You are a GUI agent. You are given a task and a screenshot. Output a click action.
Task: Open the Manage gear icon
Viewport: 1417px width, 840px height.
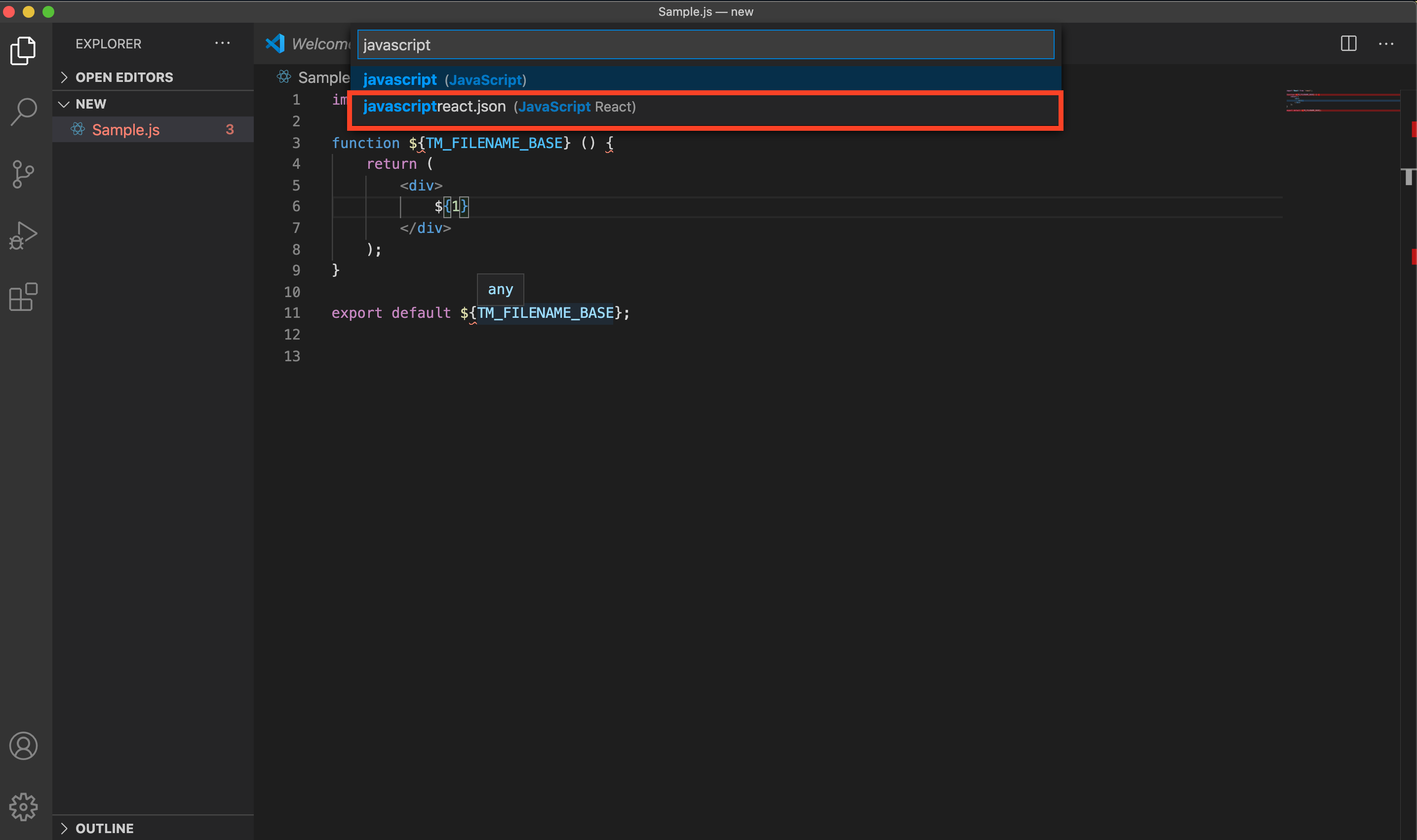point(23,806)
